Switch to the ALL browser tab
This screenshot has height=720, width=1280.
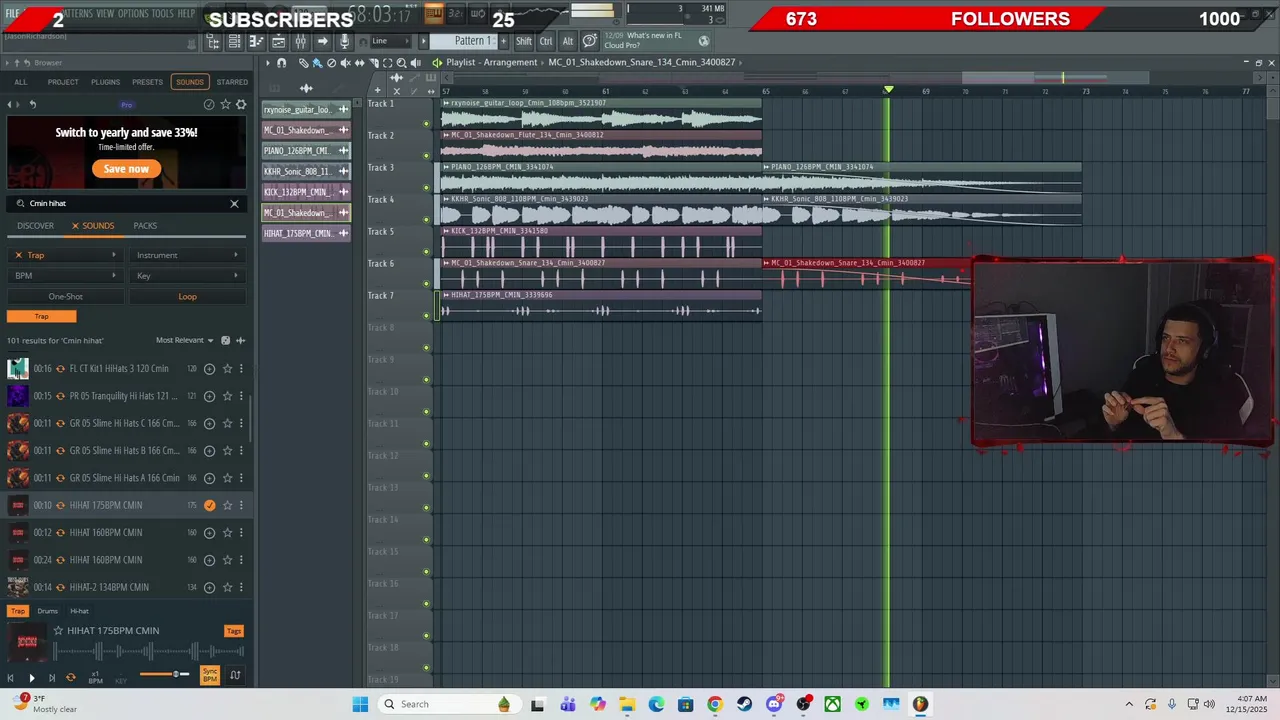(20, 82)
